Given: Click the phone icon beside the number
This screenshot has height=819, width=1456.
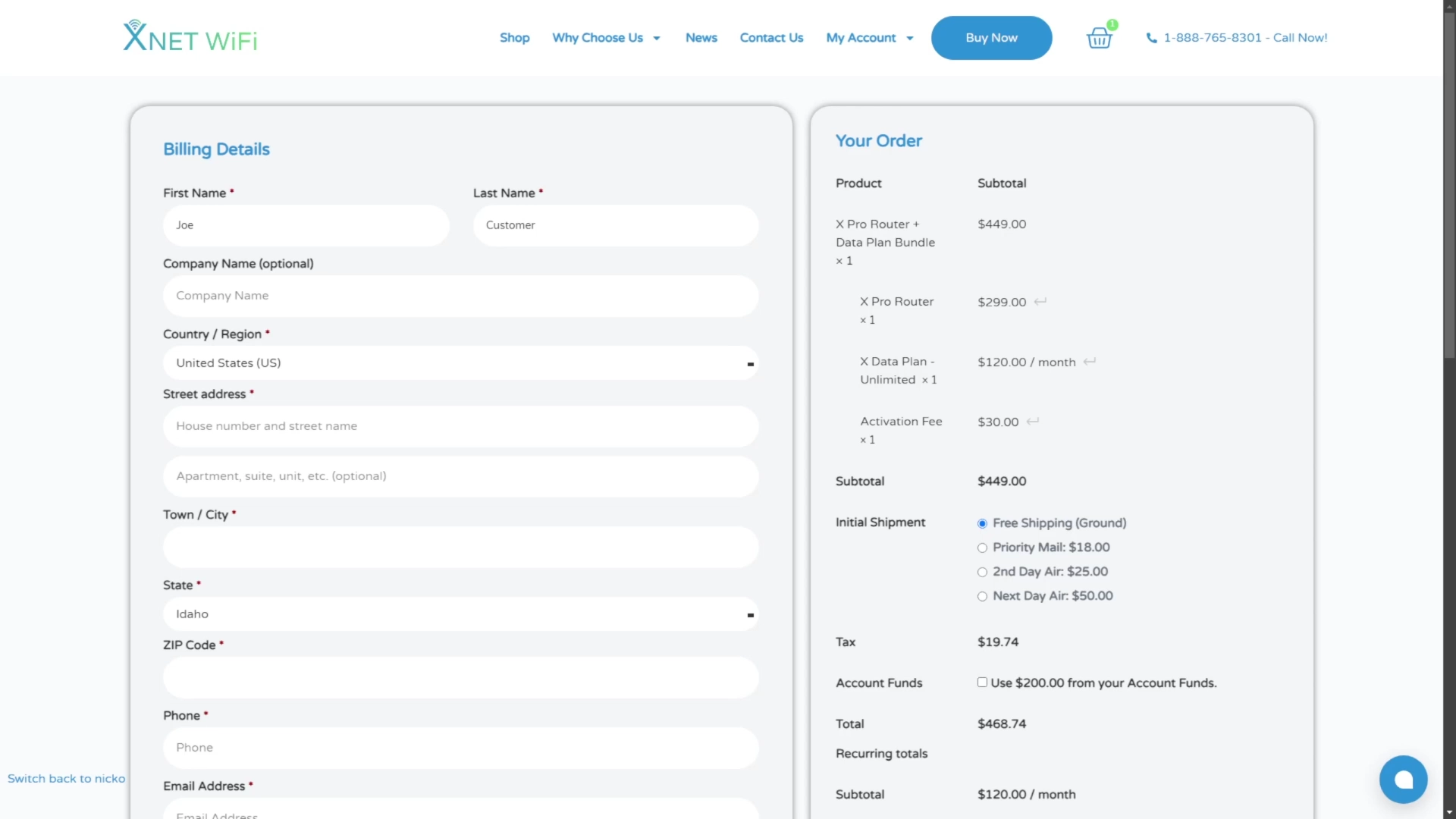Looking at the screenshot, I should click(1151, 38).
